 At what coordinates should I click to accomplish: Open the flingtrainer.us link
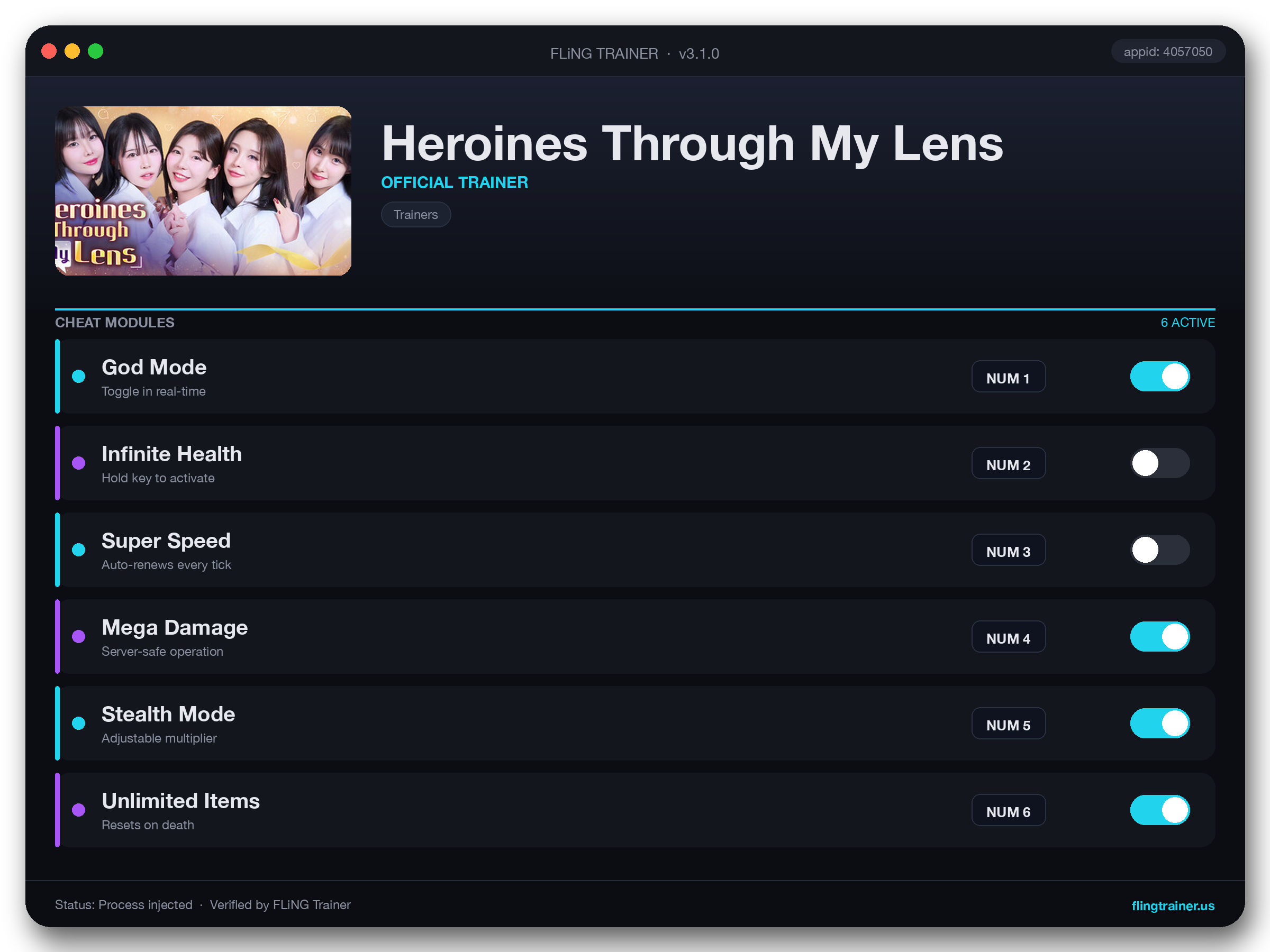pyautogui.click(x=1173, y=905)
